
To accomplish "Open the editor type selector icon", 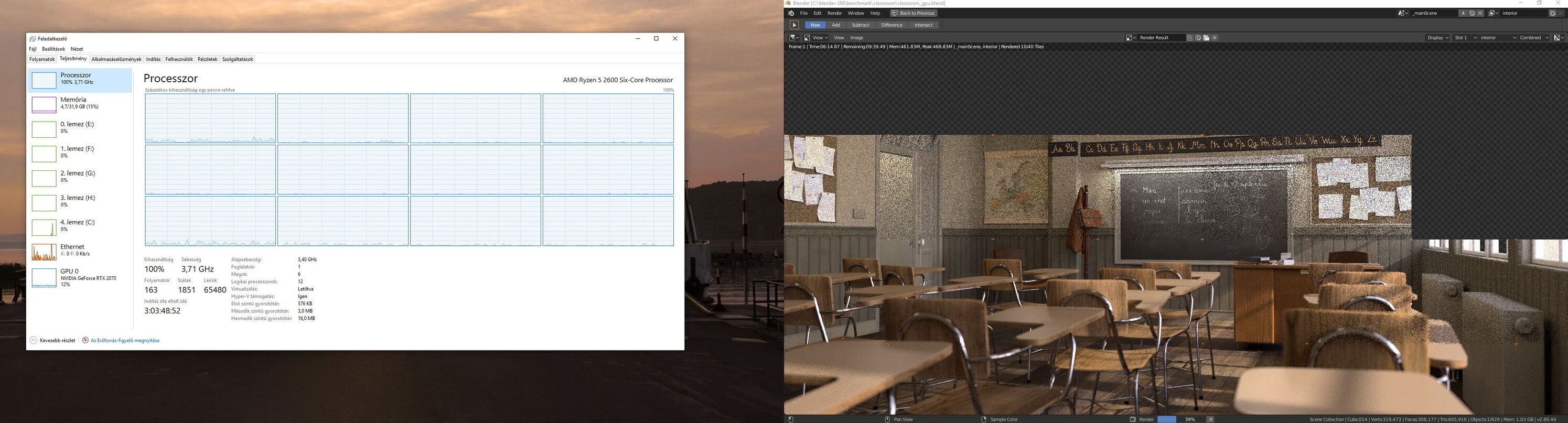I will pos(794,38).
